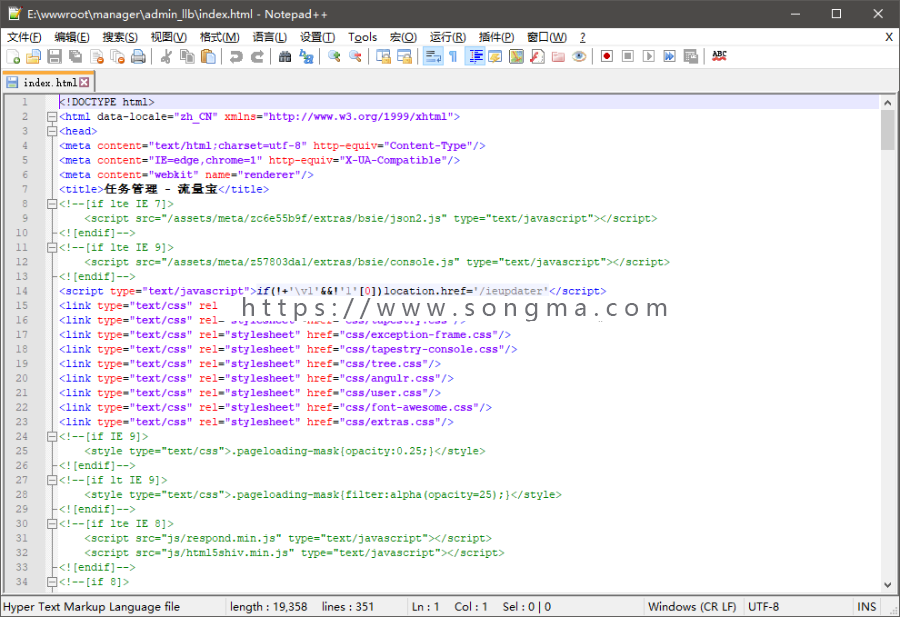The height and width of the screenshot is (617, 900).
Task: Close the current document with Close icon
Action: coord(96,56)
